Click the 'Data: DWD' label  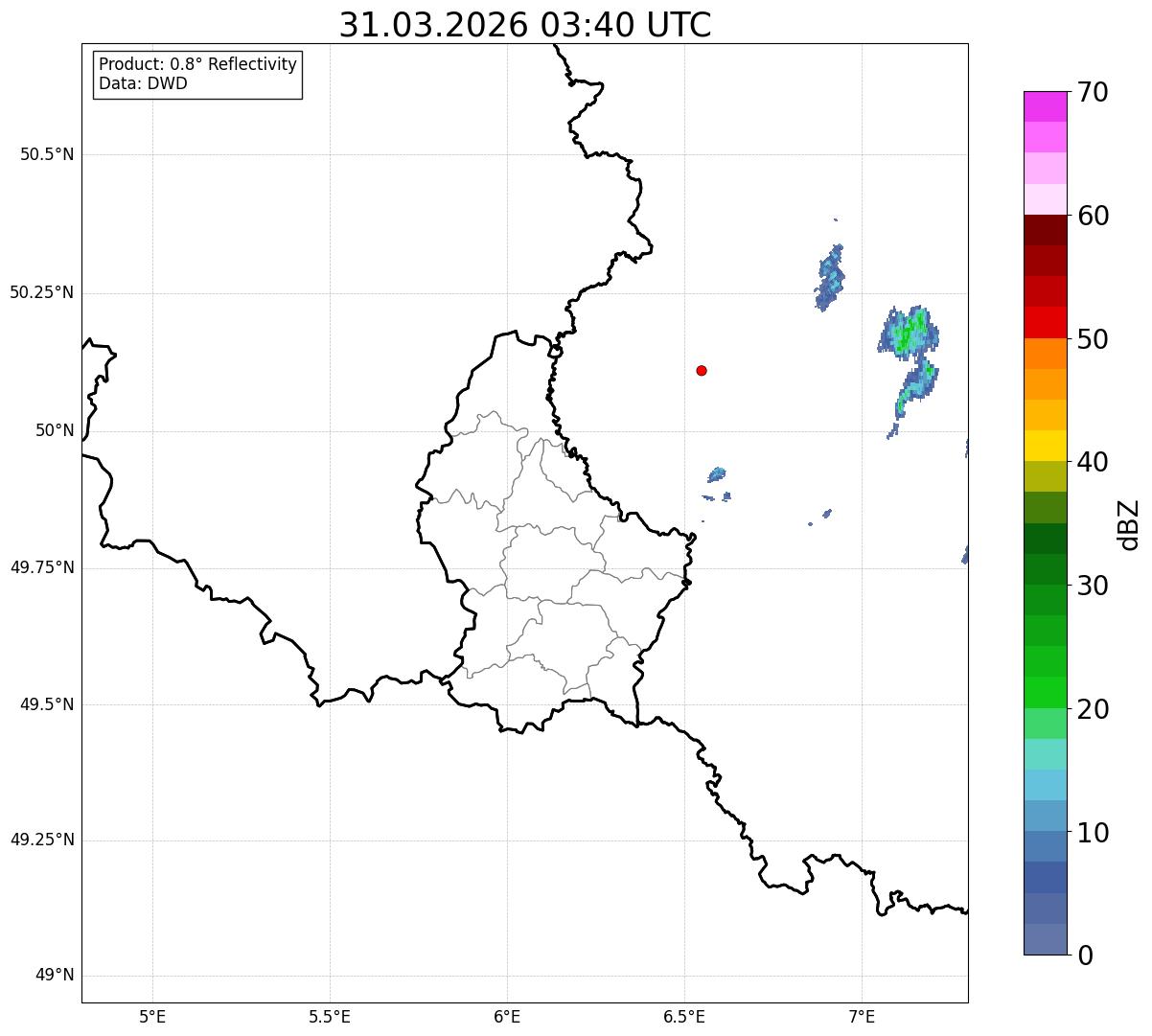point(144,83)
